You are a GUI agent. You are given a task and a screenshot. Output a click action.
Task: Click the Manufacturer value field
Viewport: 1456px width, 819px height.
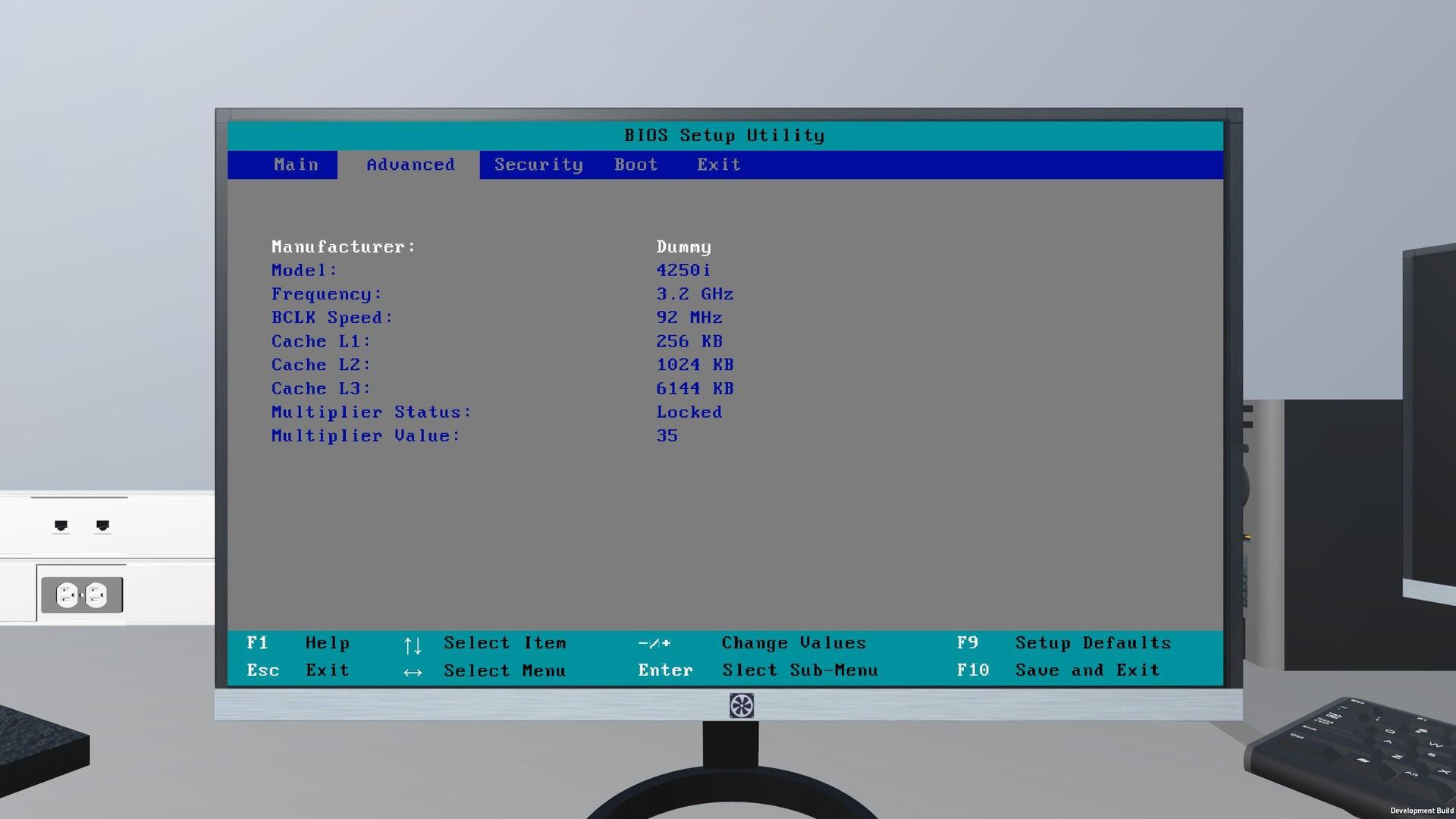point(685,247)
